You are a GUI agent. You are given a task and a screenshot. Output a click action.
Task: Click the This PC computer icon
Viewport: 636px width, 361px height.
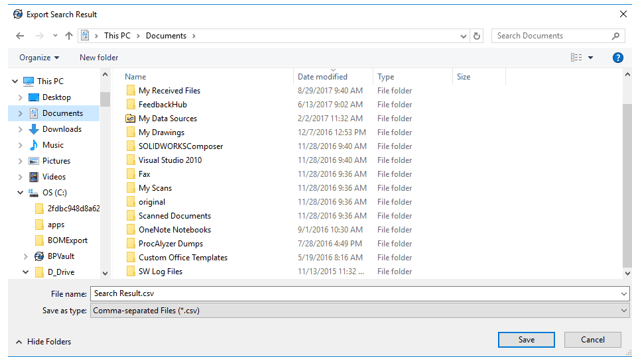28,81
